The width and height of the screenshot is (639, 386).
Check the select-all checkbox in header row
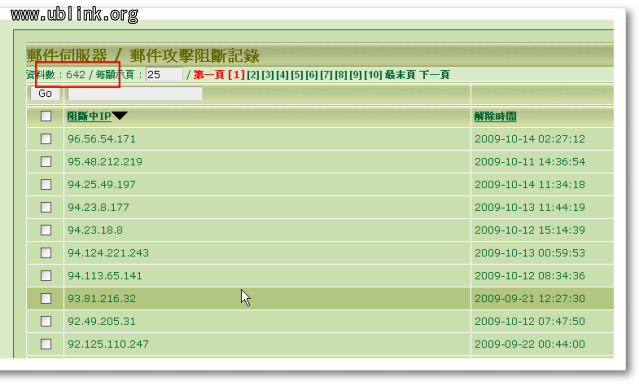(46, 116)
